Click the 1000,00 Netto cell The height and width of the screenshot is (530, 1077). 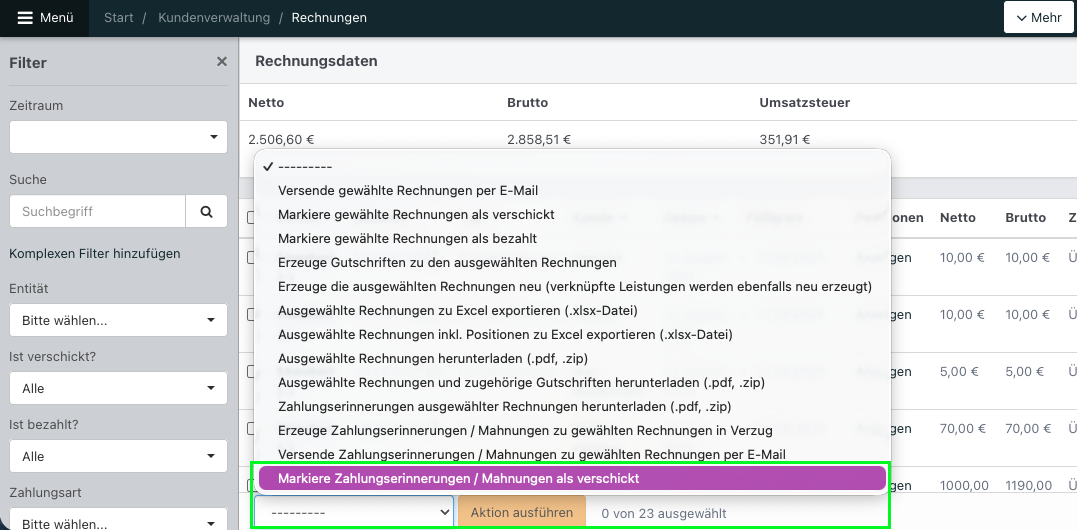click(964, 485)
